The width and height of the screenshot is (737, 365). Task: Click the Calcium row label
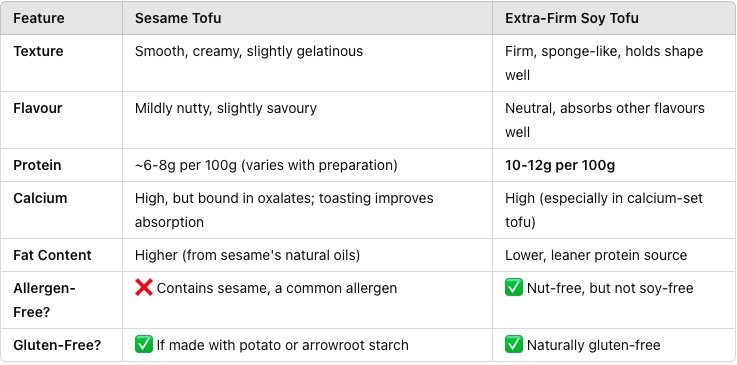click(40, 198)
